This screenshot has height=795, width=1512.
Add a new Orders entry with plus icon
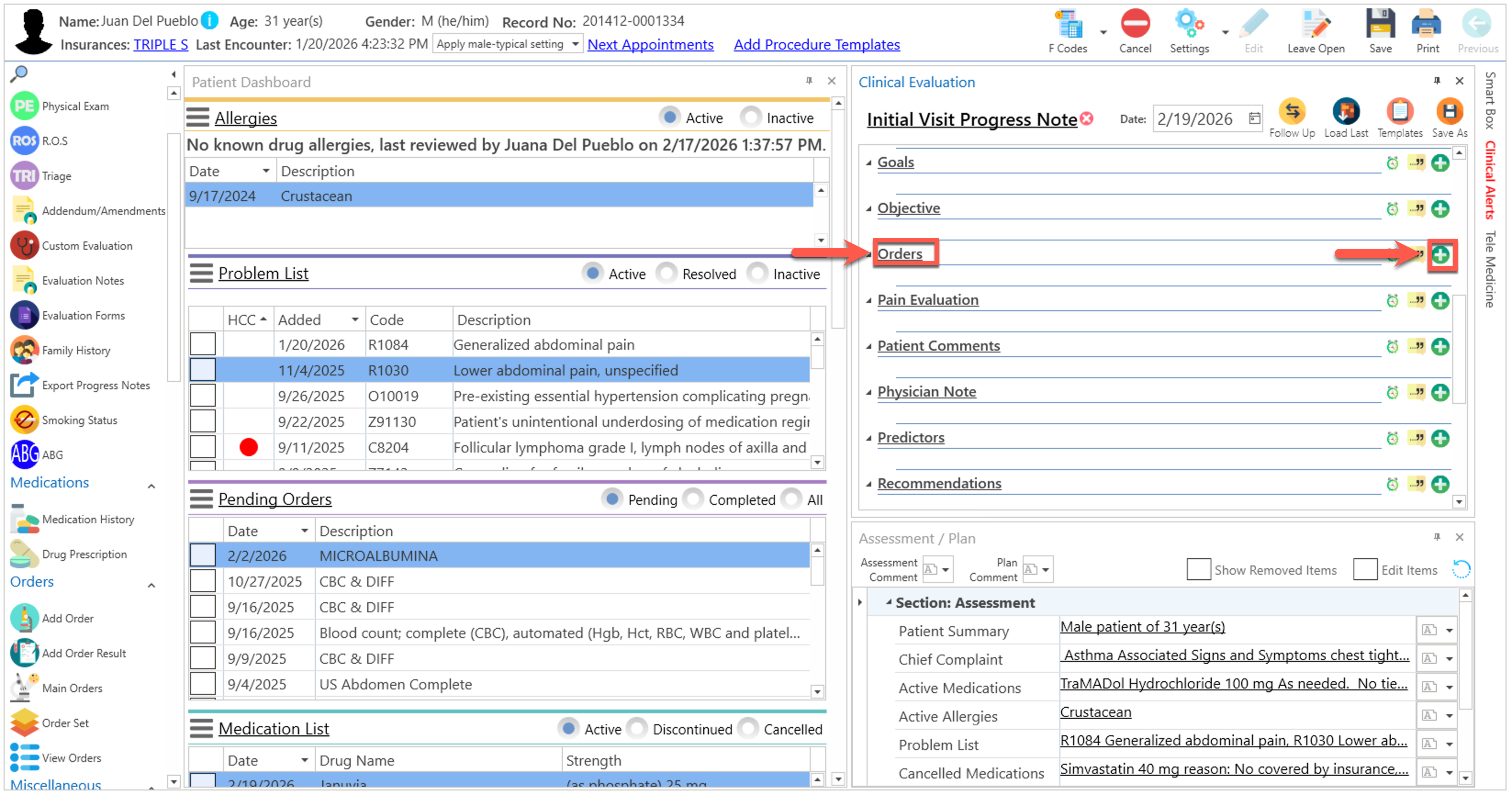[1440, 255]
